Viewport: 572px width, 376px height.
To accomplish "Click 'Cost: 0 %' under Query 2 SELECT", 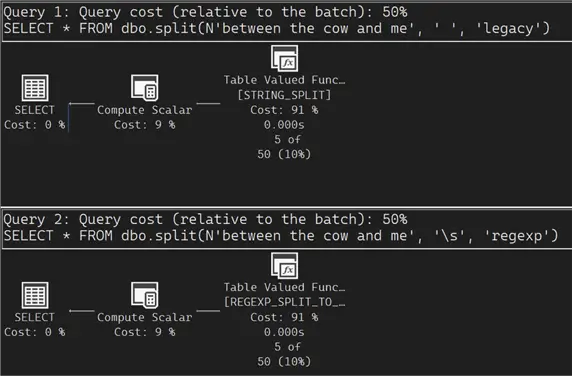I will click(x=35, y=332).
